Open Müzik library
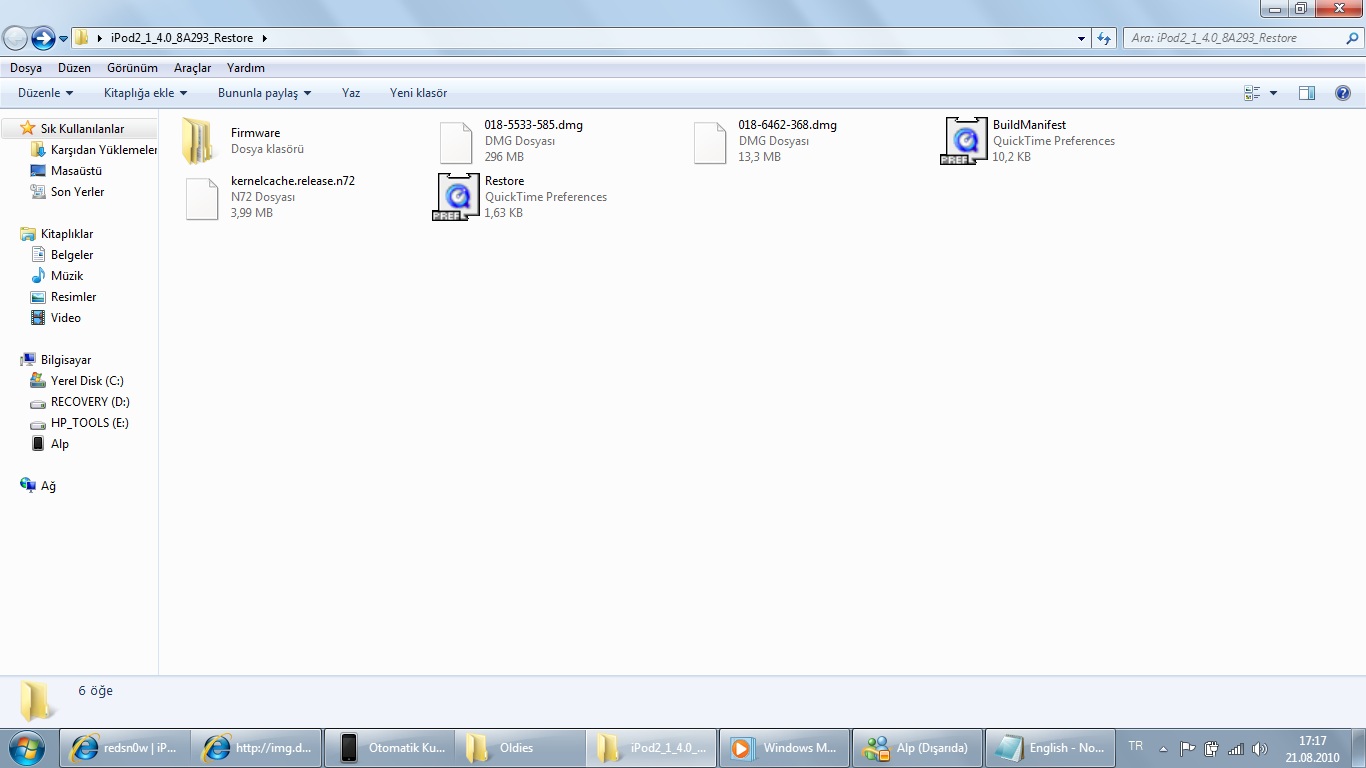 (67, 276)
